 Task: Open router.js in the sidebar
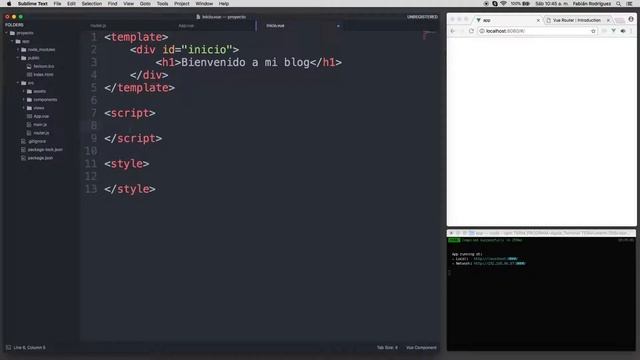[41, 133]
